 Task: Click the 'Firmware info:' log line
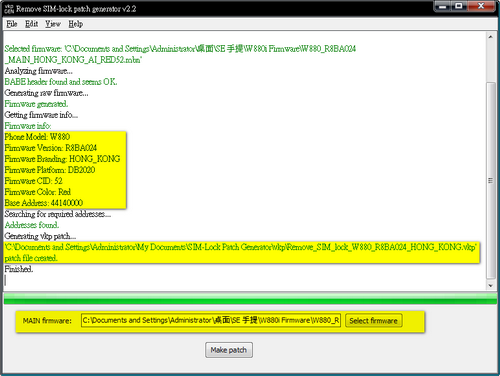pos(28,126)
